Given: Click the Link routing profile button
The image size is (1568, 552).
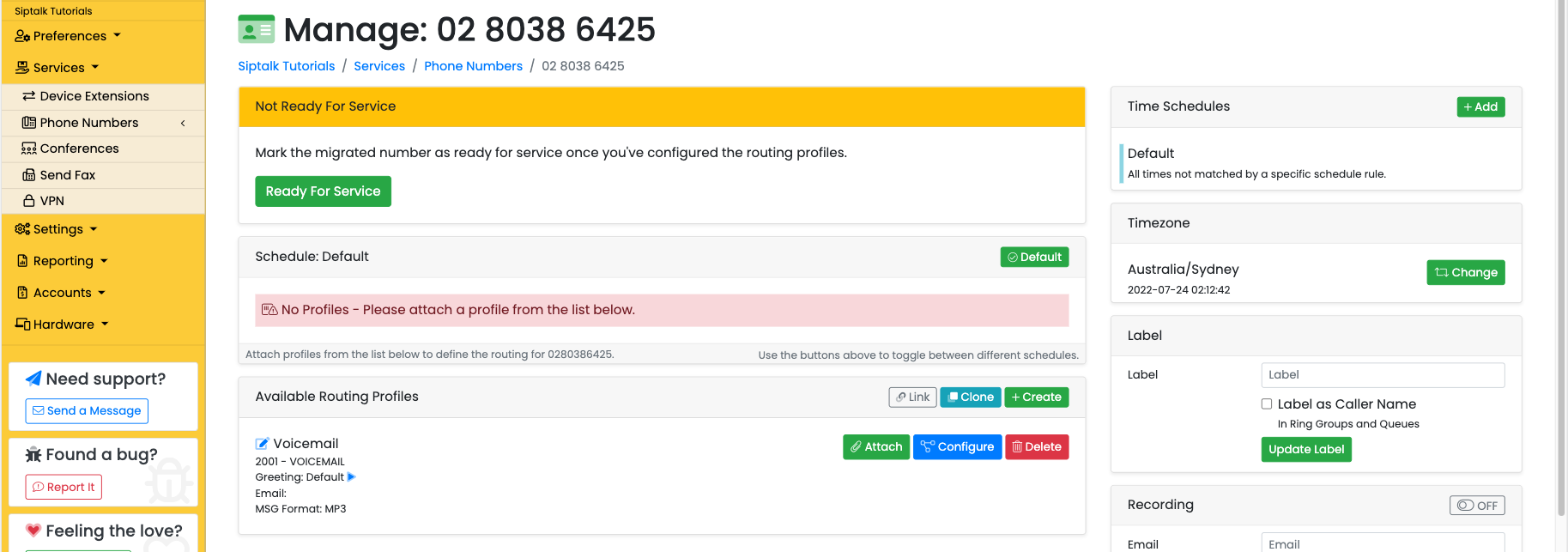Looking at the screenshot, I should (x=912, y=397).
